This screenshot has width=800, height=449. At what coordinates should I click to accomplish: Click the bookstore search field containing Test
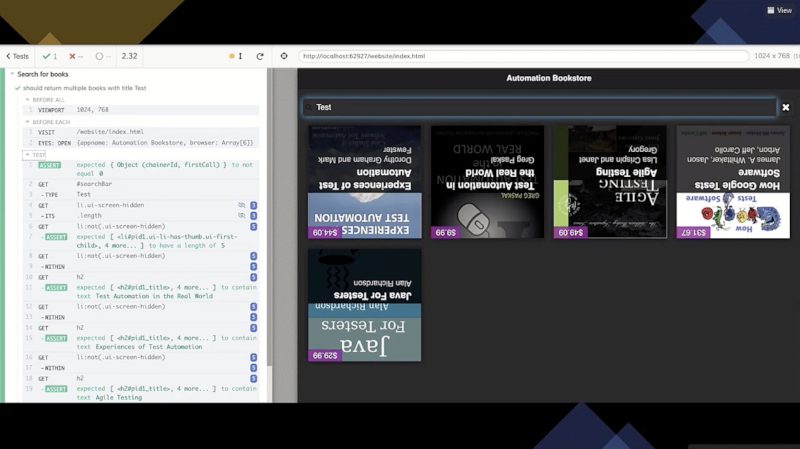[x=540, y=107]
